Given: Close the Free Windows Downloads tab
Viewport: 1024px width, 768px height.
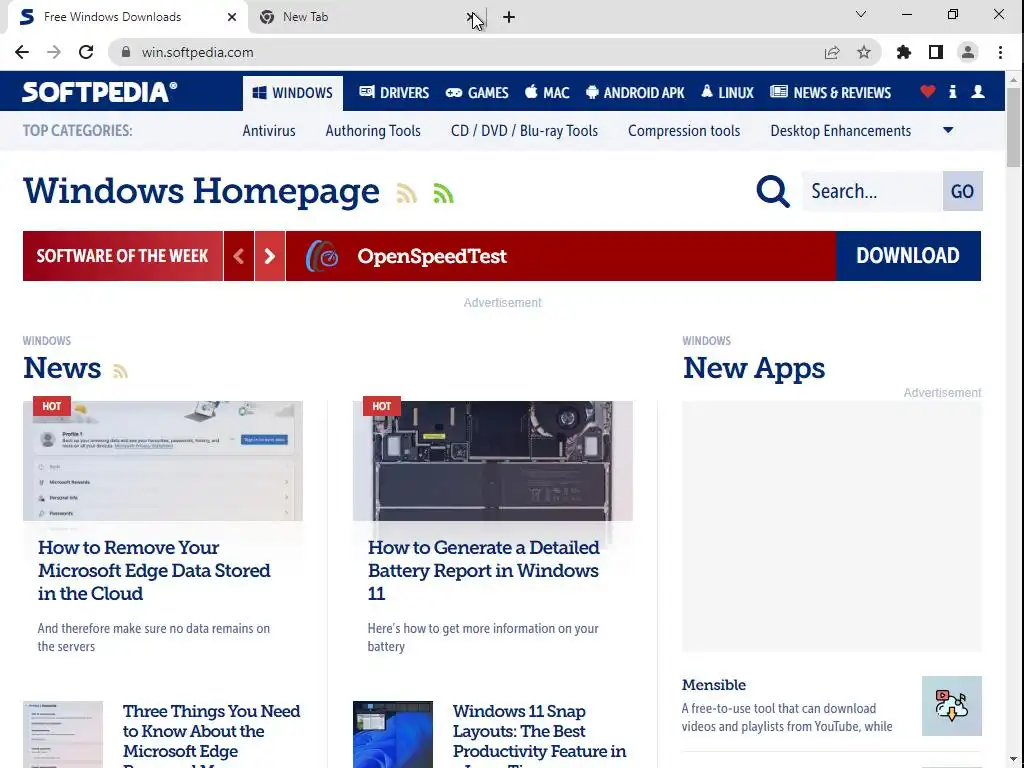Looking at the screenshot, I should 232,17.
